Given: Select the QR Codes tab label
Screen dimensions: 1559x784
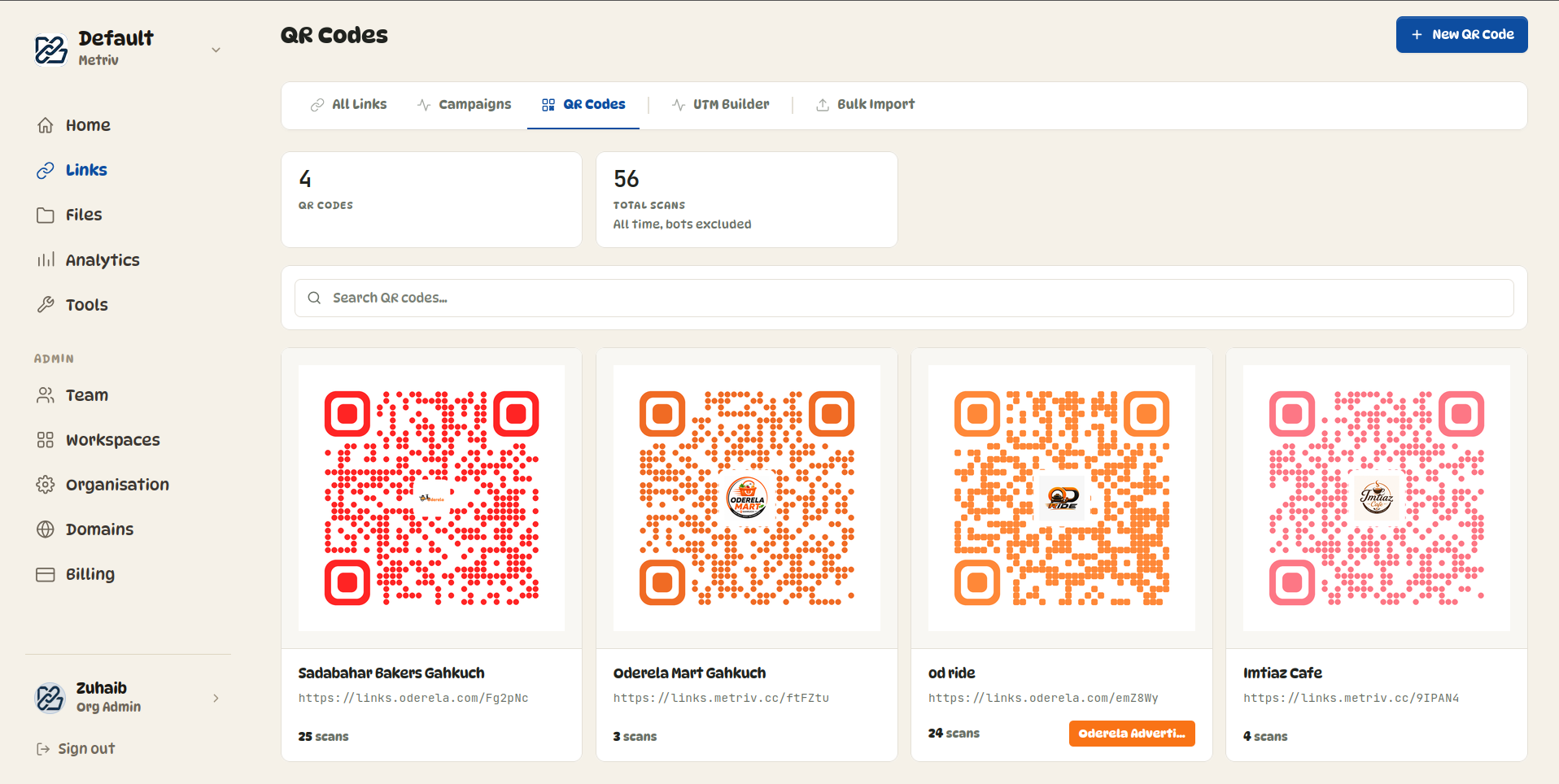Looking at the screenshot, I should point(594,104).
